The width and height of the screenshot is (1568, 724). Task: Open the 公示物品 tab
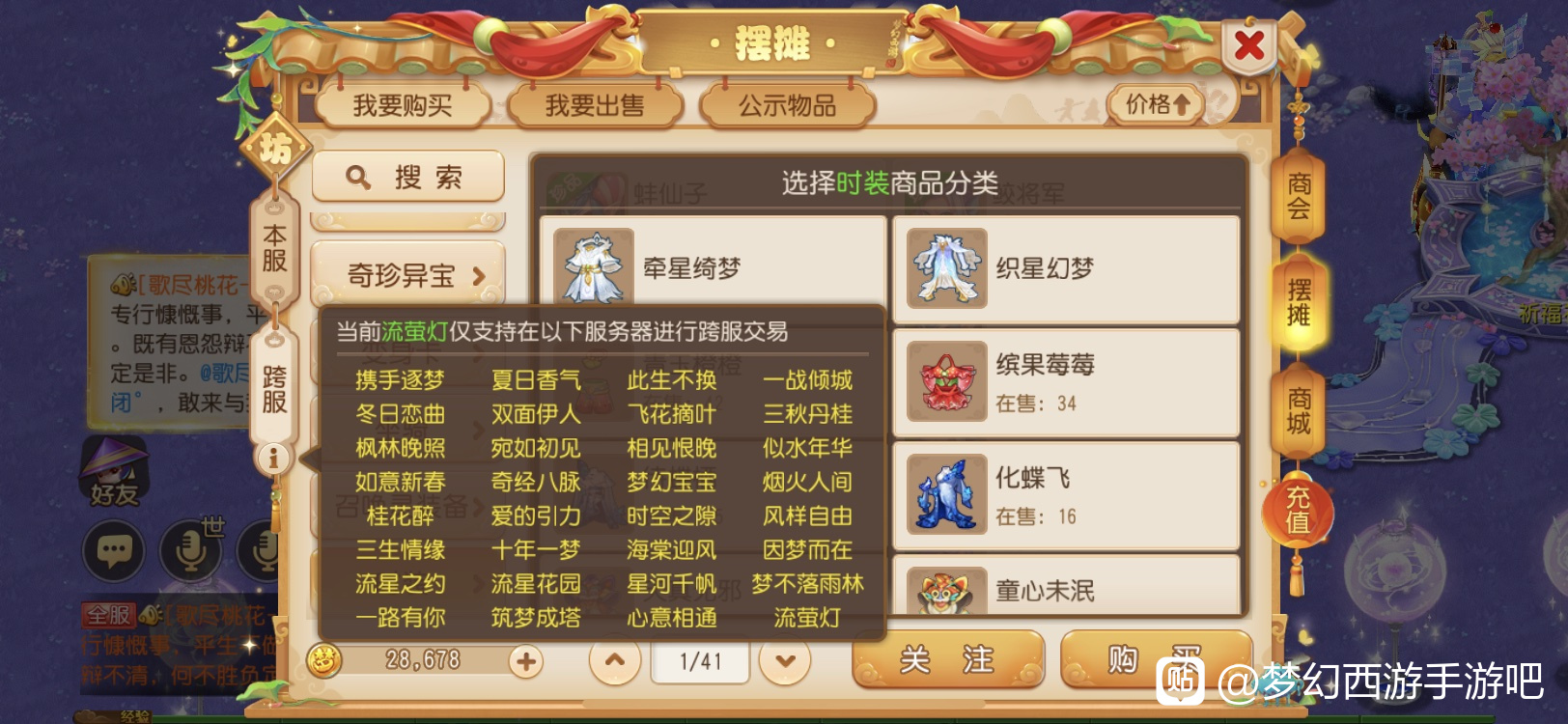788,105
